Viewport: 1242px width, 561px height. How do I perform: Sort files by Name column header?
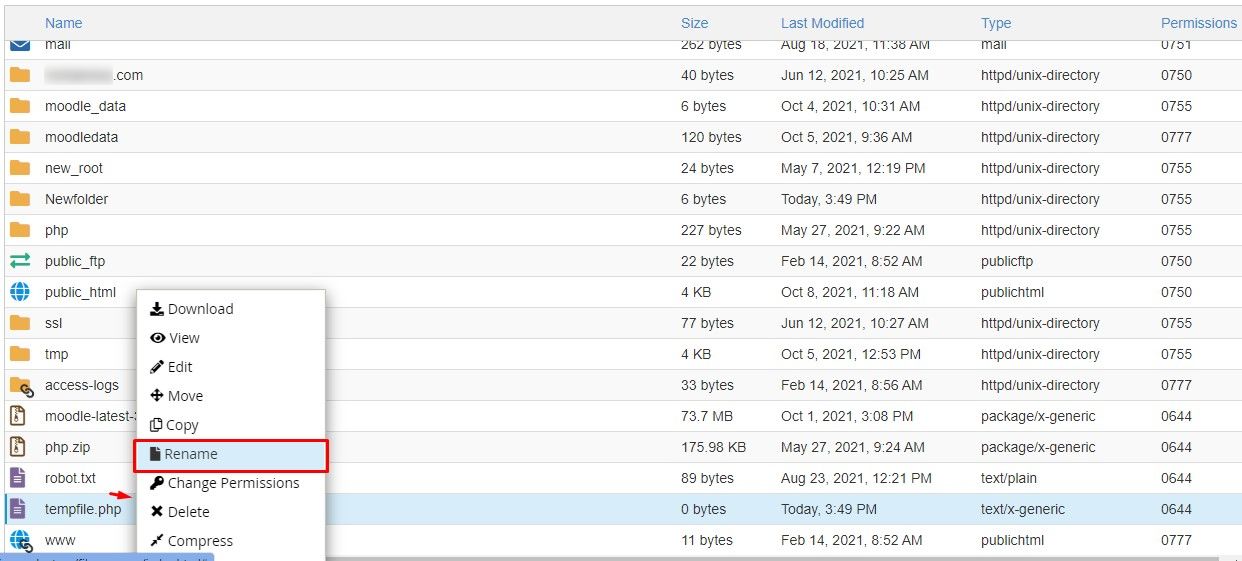coord(64,23)
